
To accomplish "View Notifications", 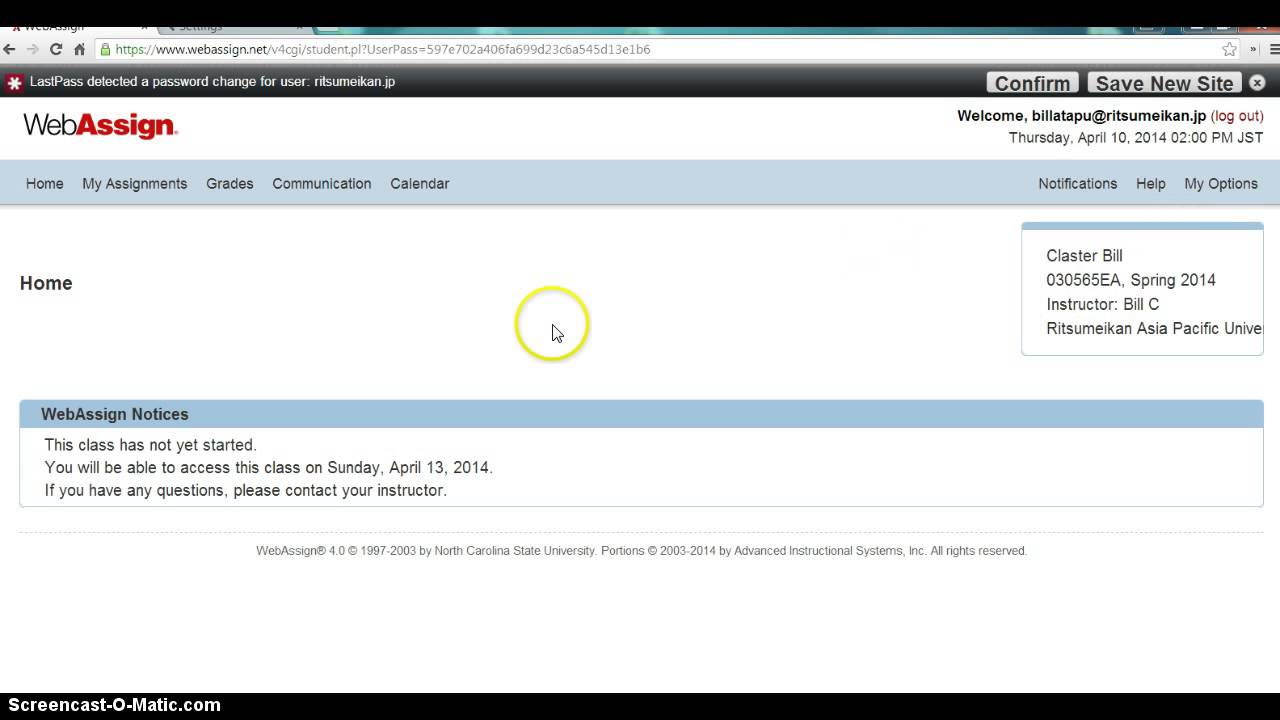I will click(x=1078, y=184).
